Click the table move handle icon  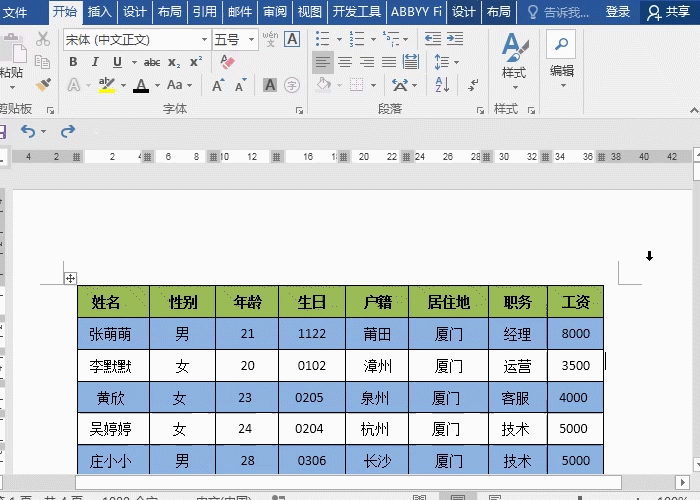point(70,279)
